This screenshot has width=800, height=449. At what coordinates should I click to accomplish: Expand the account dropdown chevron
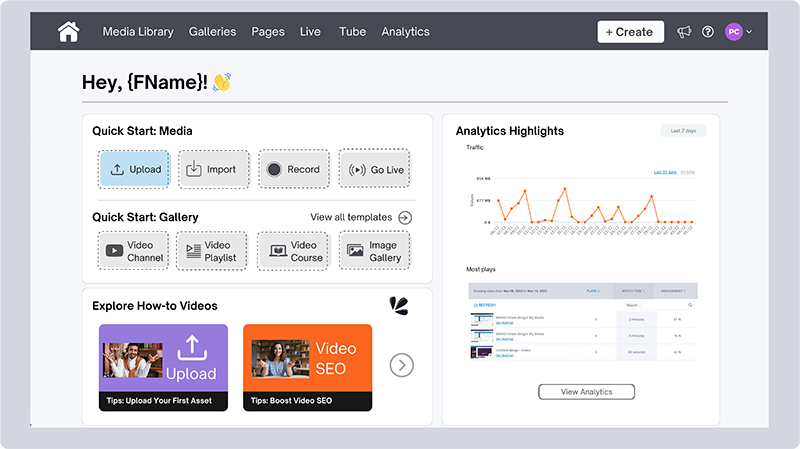click(749, 32)
